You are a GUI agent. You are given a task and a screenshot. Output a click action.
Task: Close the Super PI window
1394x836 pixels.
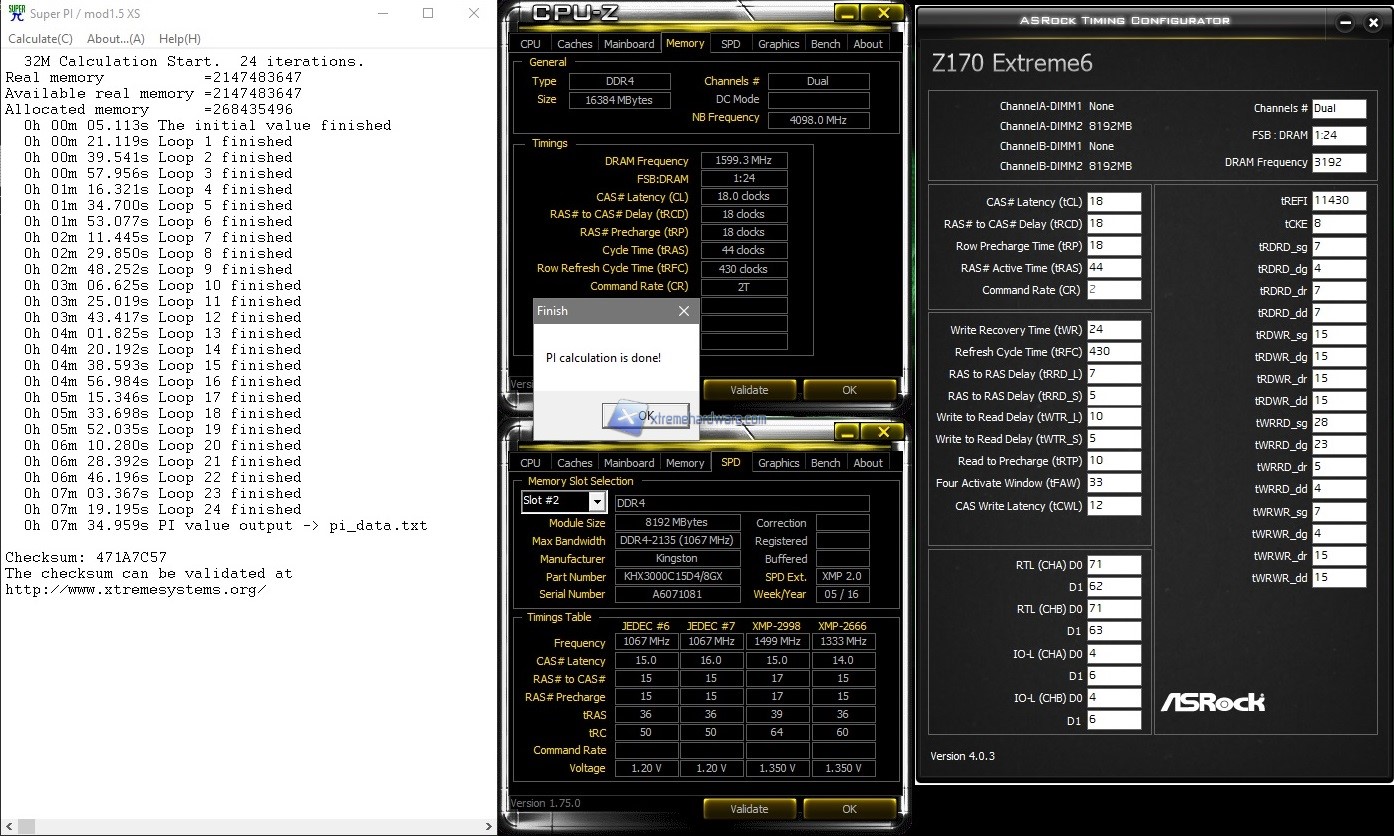(x=474, y=14)
